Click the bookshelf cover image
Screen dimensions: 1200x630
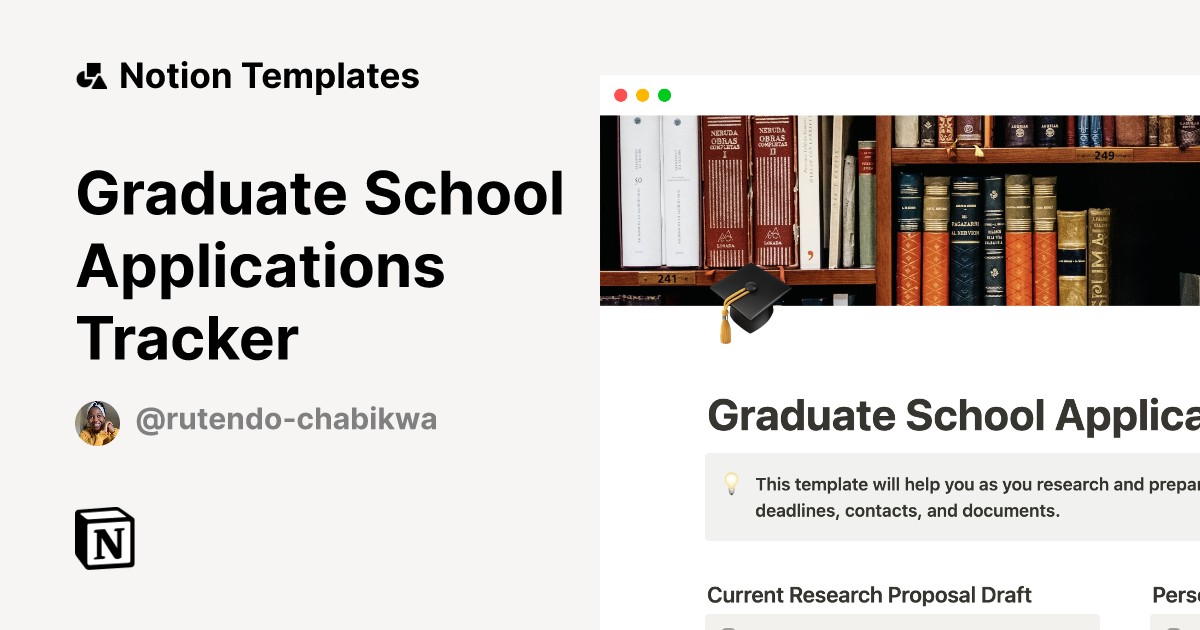900,200
